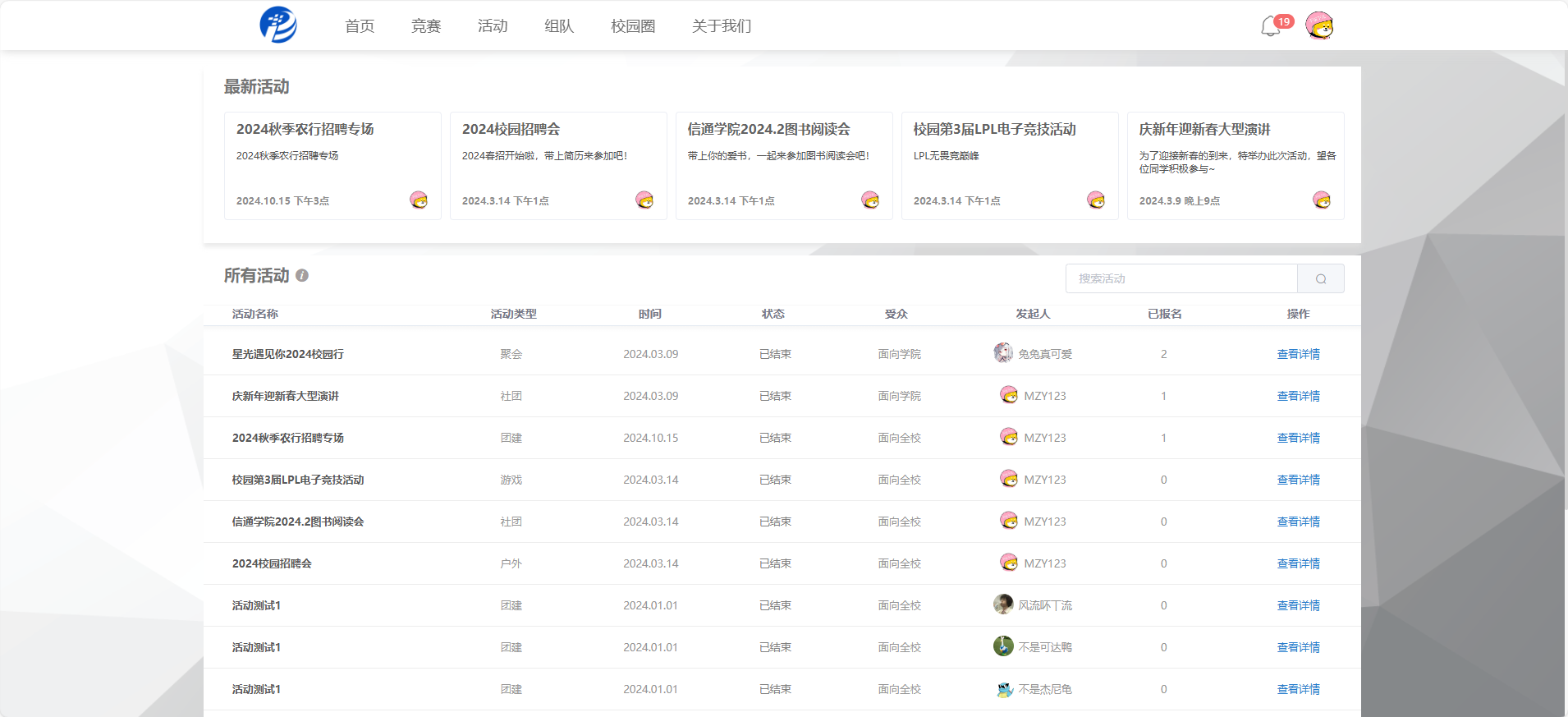Focus the 搜索活动 search field

[1181, 278]
